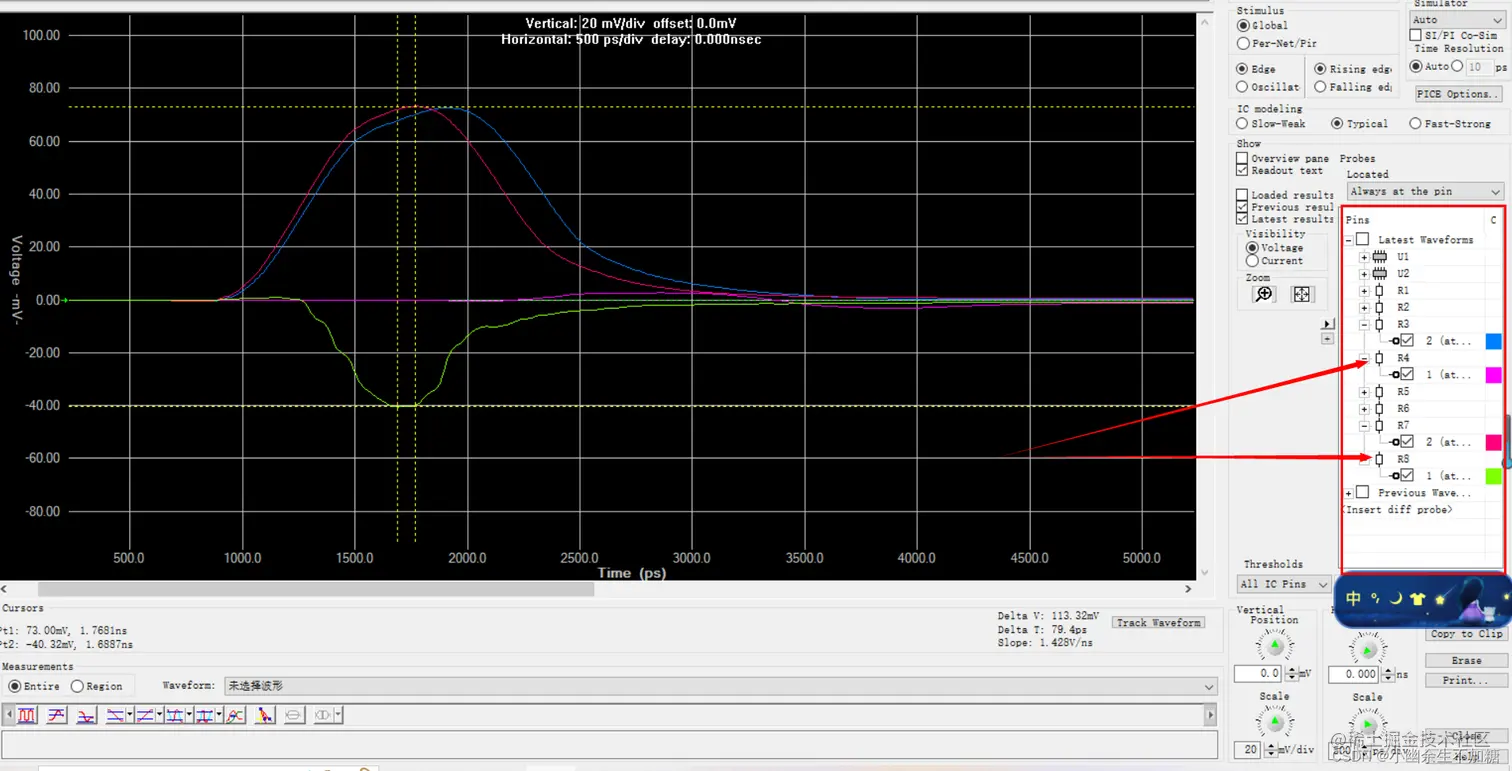Viewport: 1512px width, 771px height.
Task: Click the Copy to Clip button
Action: (1466, 634)
